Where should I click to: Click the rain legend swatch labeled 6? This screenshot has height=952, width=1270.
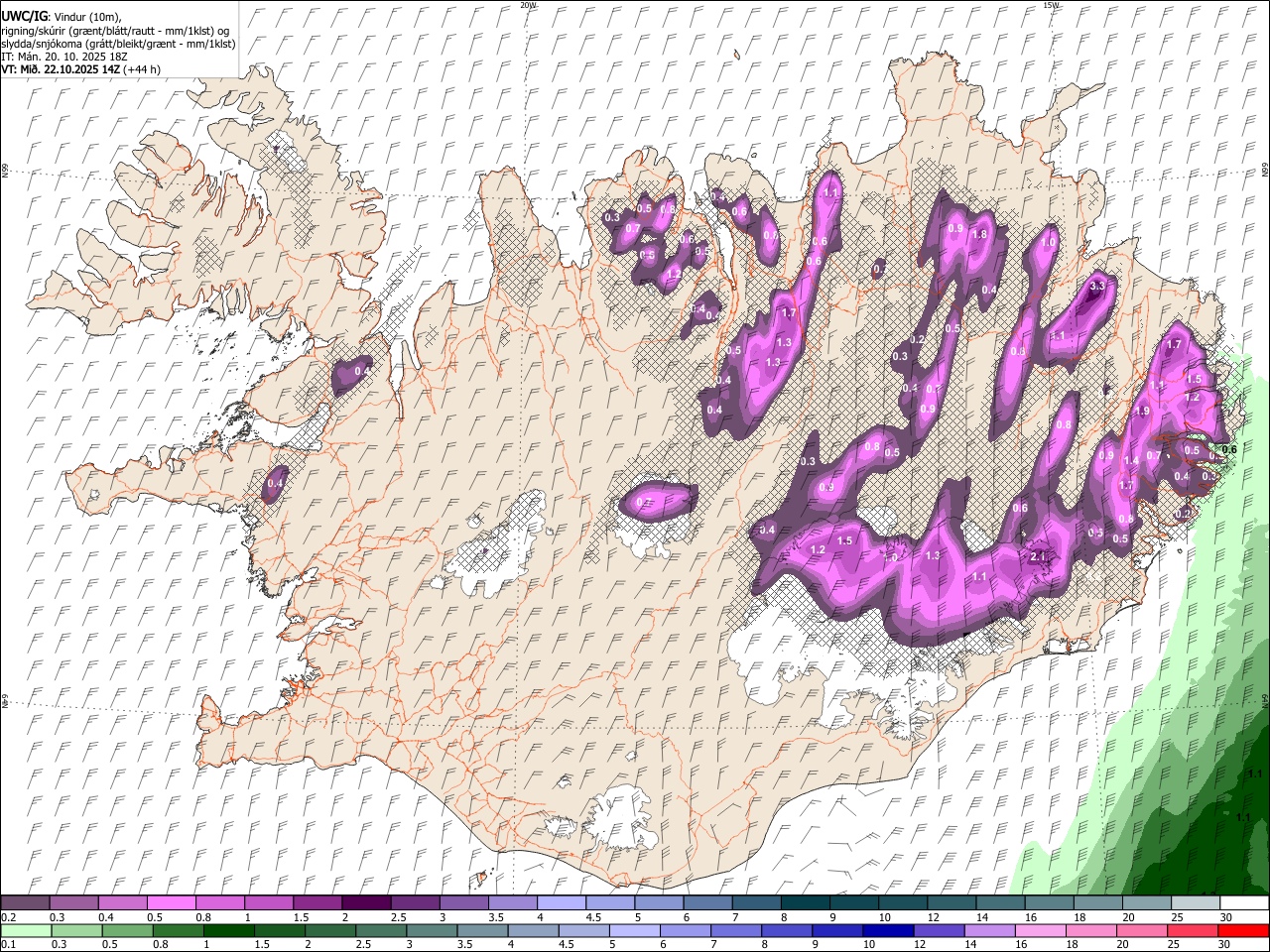coord(686,930)
